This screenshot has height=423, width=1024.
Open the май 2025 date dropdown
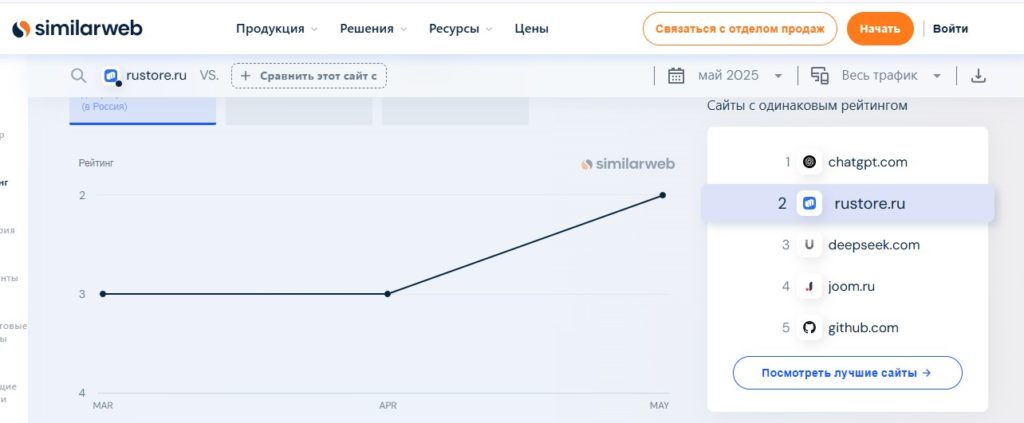point(740,76)
